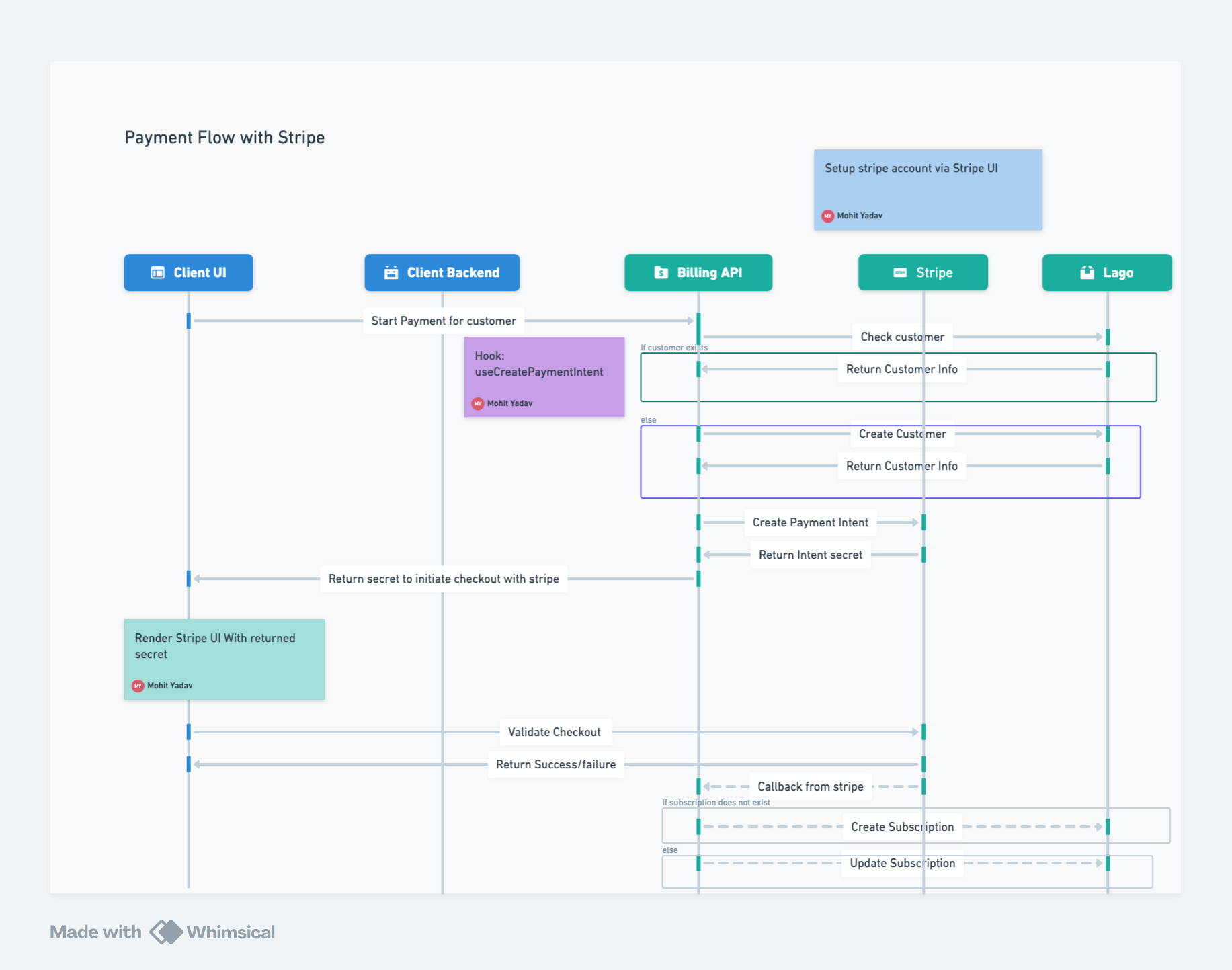
Task: Click Mohit Yadav avatar on the purple hook note
Action: pyautogui.click(x=478, y=403)
